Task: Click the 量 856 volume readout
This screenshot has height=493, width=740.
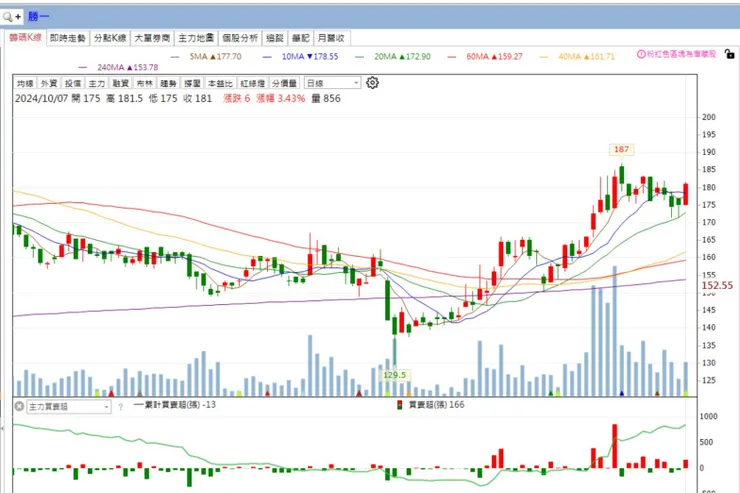Action: pos(326,99)
